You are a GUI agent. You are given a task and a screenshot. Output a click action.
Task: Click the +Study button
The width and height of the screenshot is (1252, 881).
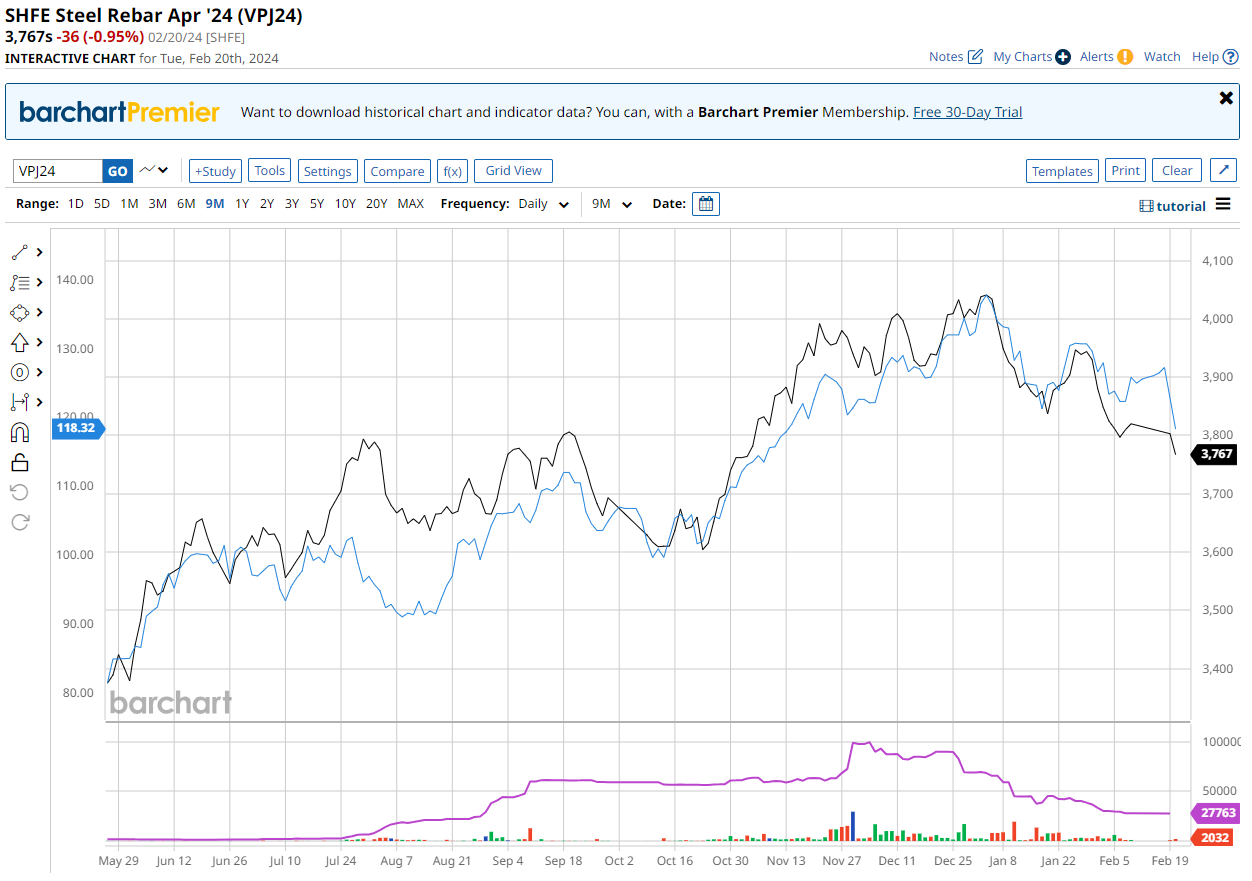(x=215, y=171)
